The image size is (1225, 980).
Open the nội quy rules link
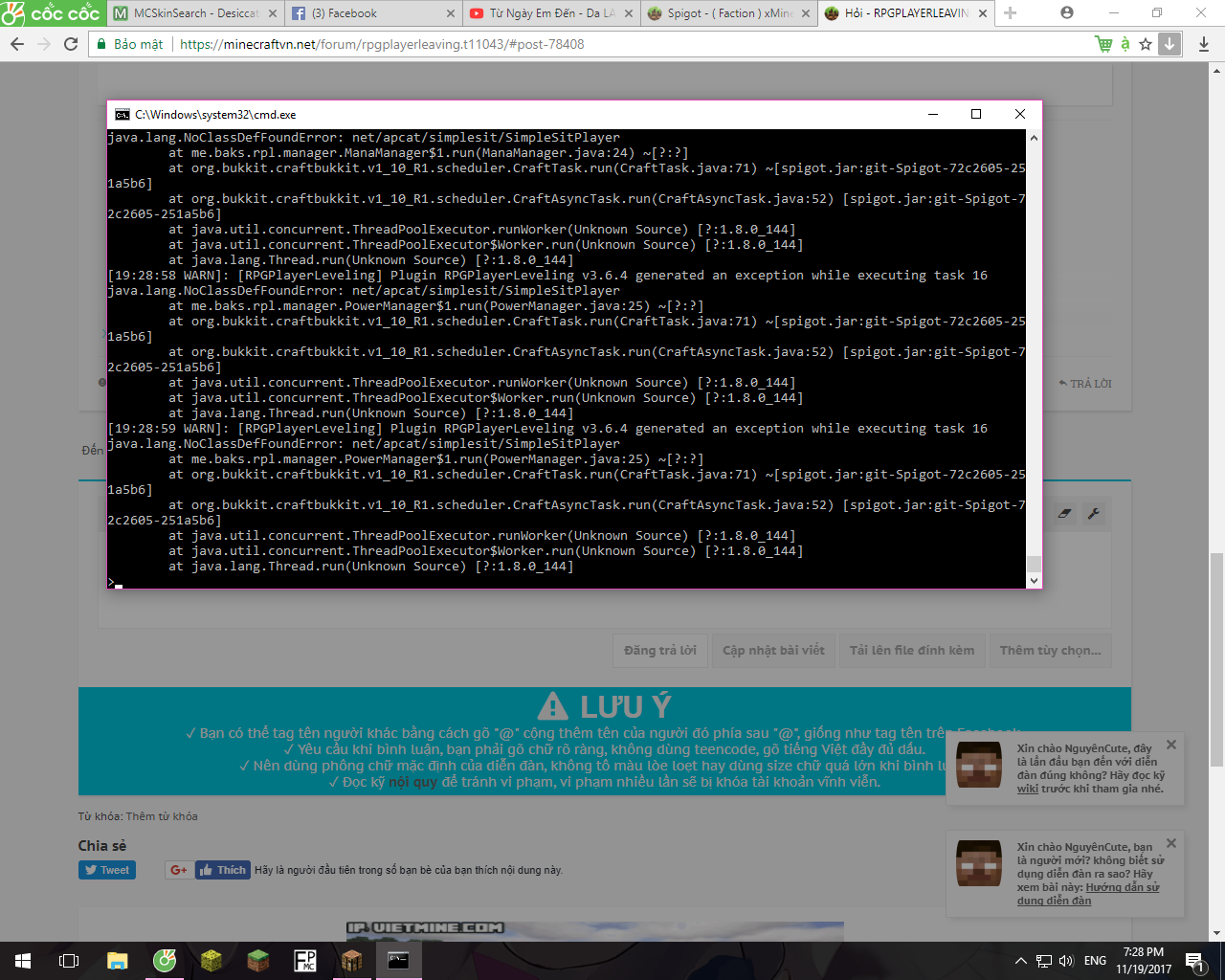pyautogui.click(x=412, y=782)
